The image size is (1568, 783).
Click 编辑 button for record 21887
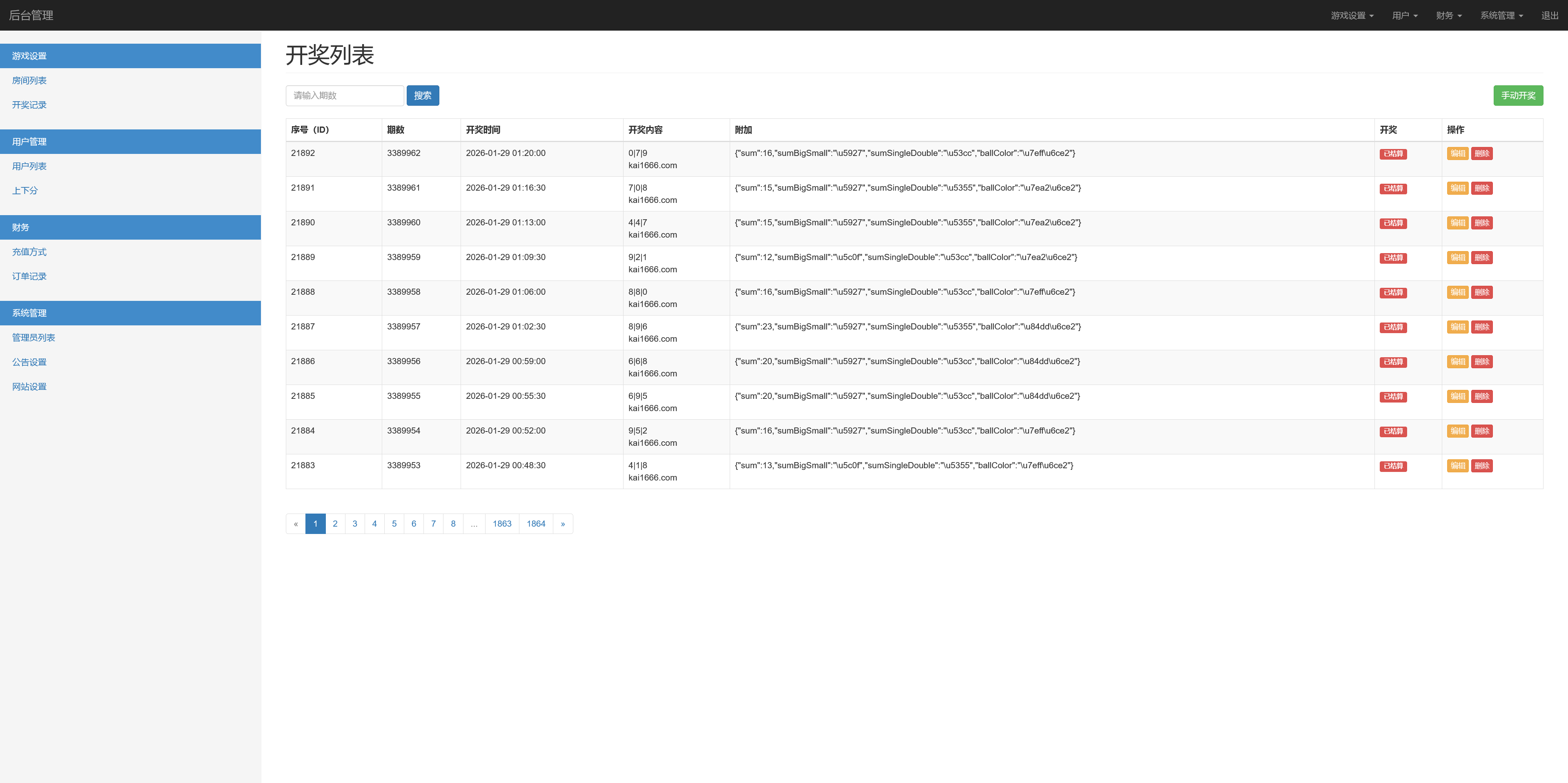(x=1457, y=327)
